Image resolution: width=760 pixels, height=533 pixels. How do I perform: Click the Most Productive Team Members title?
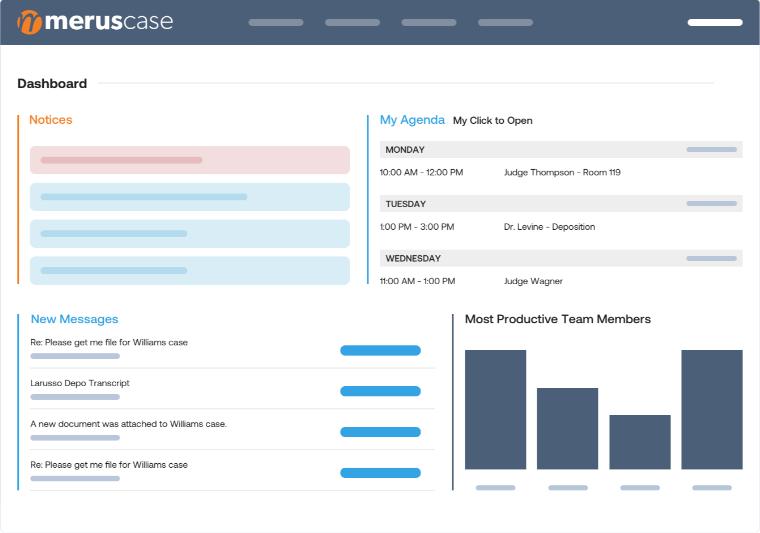pyautogui.click(x=558, y=319)
